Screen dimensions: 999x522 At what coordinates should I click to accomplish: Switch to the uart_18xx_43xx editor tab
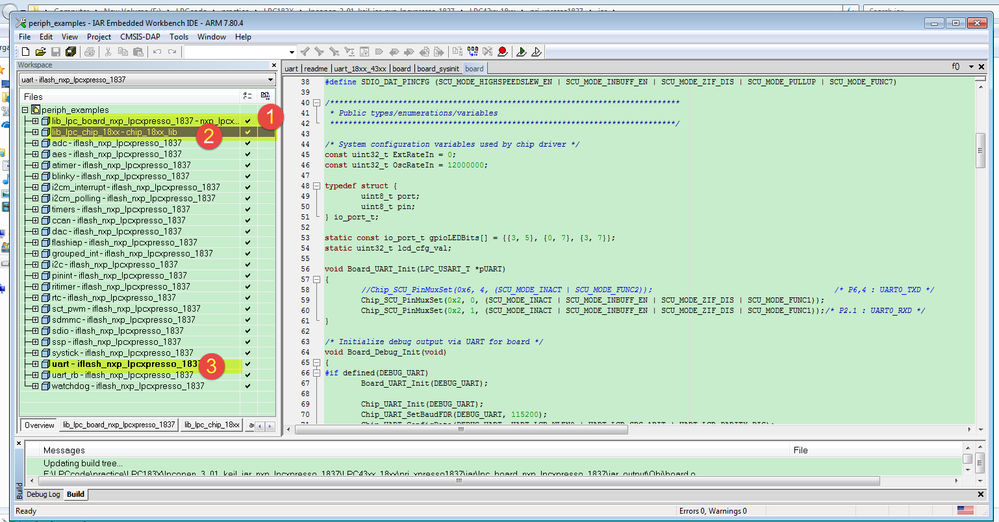pos(360,68)
